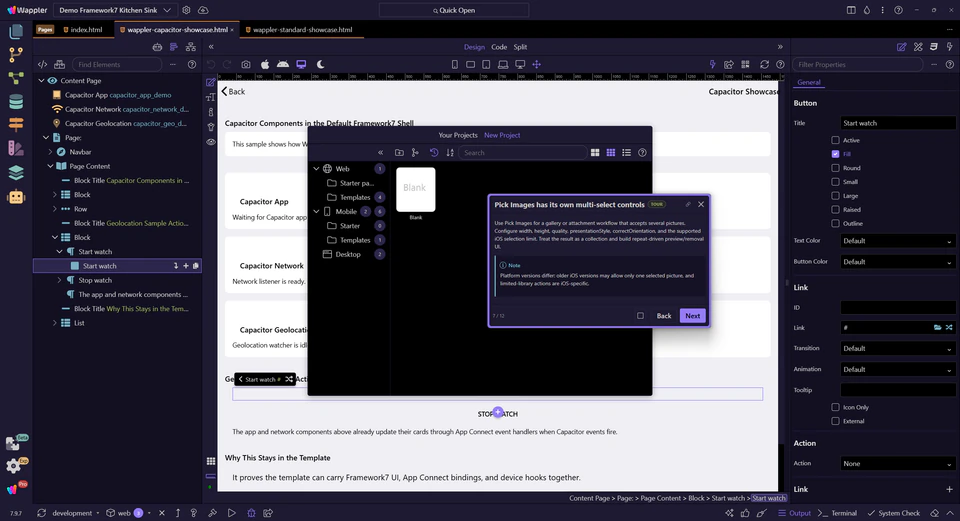Click Next in the tour popup
The width and height of the screenshot is (960, 521).
click(692, 316)
